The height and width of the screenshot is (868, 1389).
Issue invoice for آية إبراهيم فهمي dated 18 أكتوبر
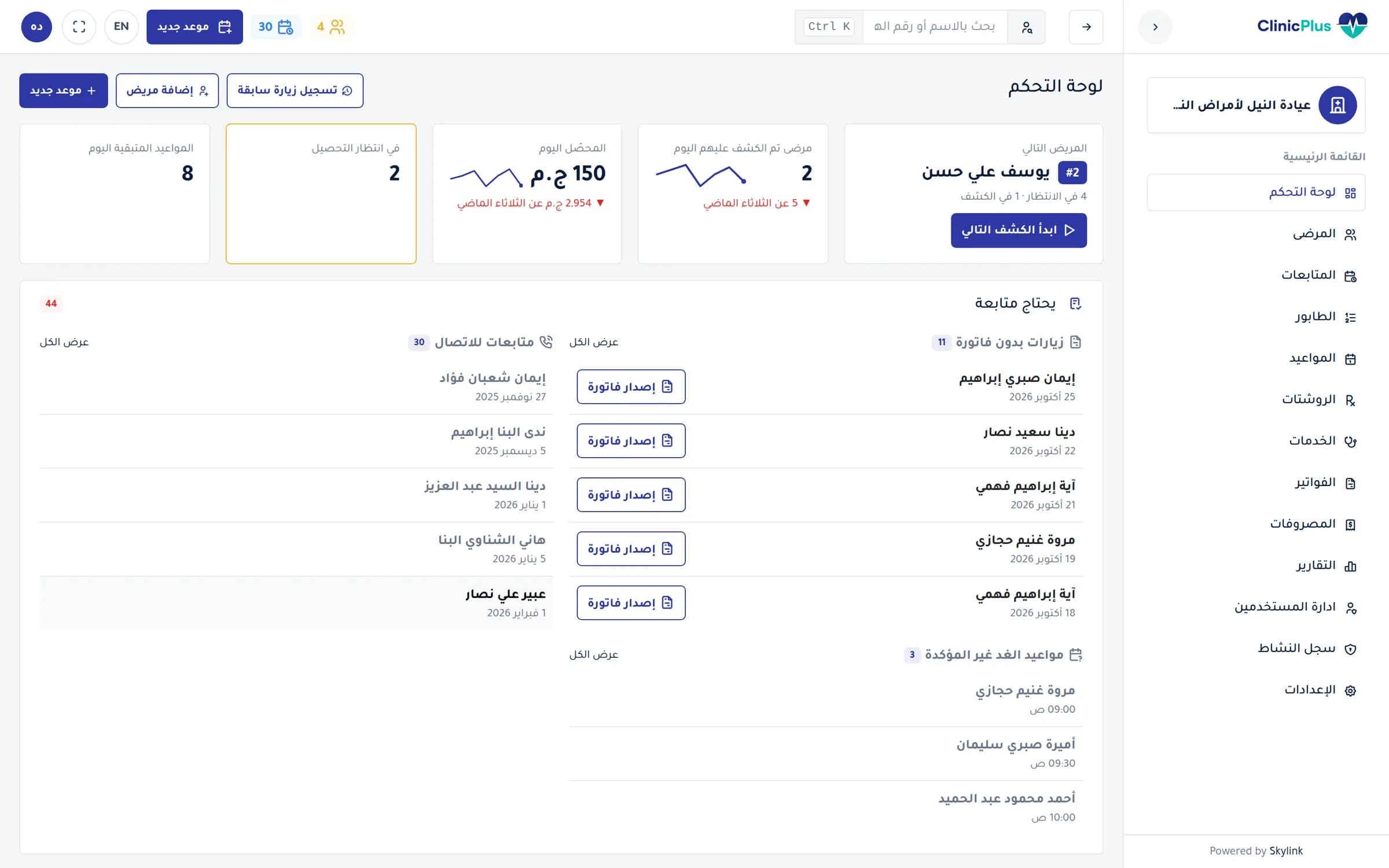coord(631,603)
